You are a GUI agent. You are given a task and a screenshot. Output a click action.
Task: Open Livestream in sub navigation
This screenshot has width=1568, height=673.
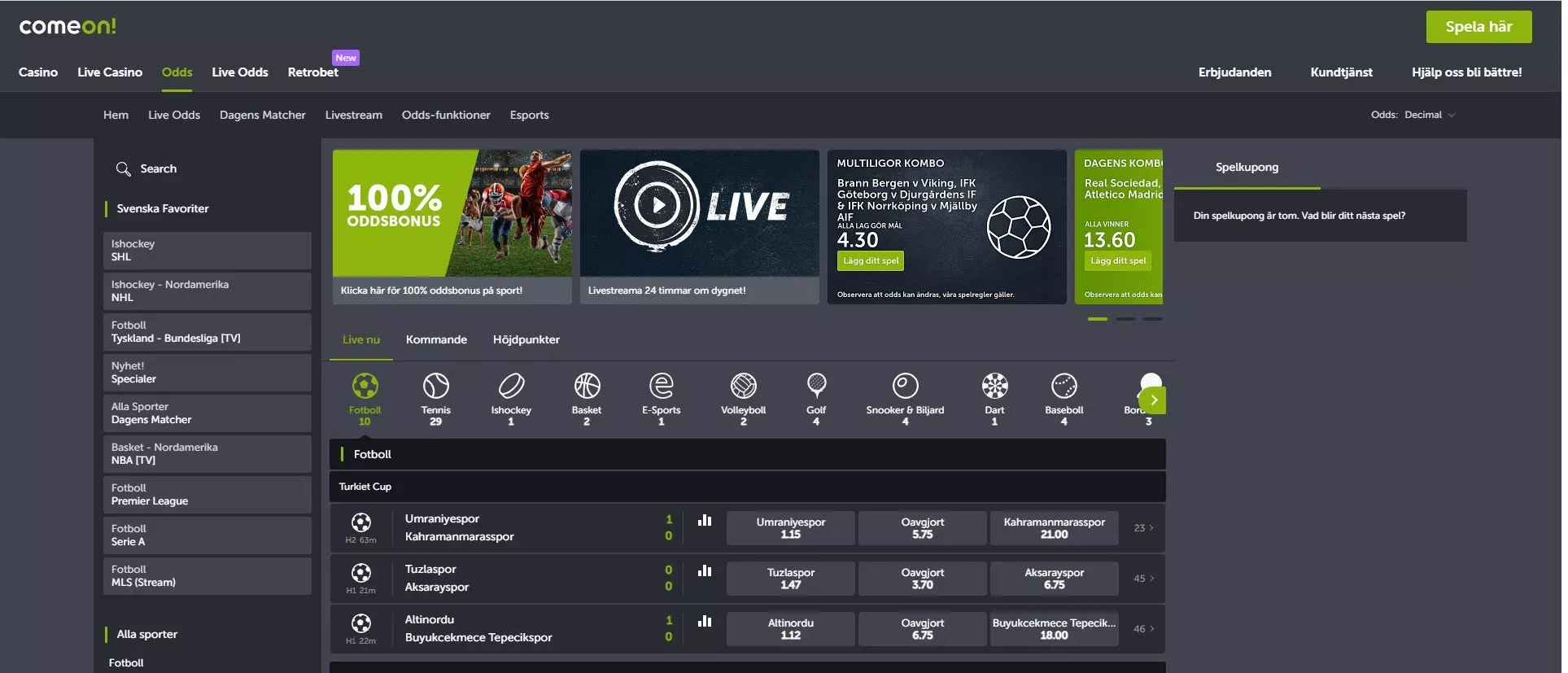click(354, 115)
